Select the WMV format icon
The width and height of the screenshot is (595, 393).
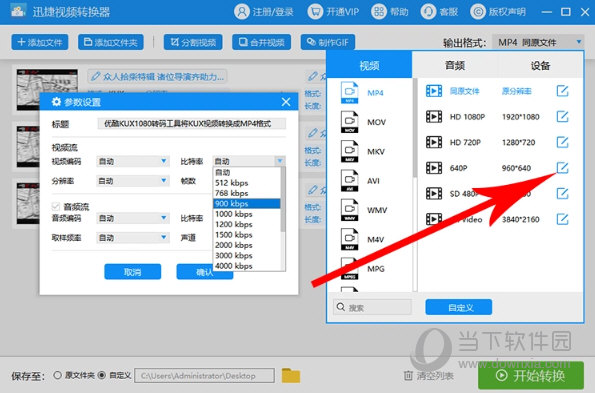pyautogui.click(x=349, y=210)
